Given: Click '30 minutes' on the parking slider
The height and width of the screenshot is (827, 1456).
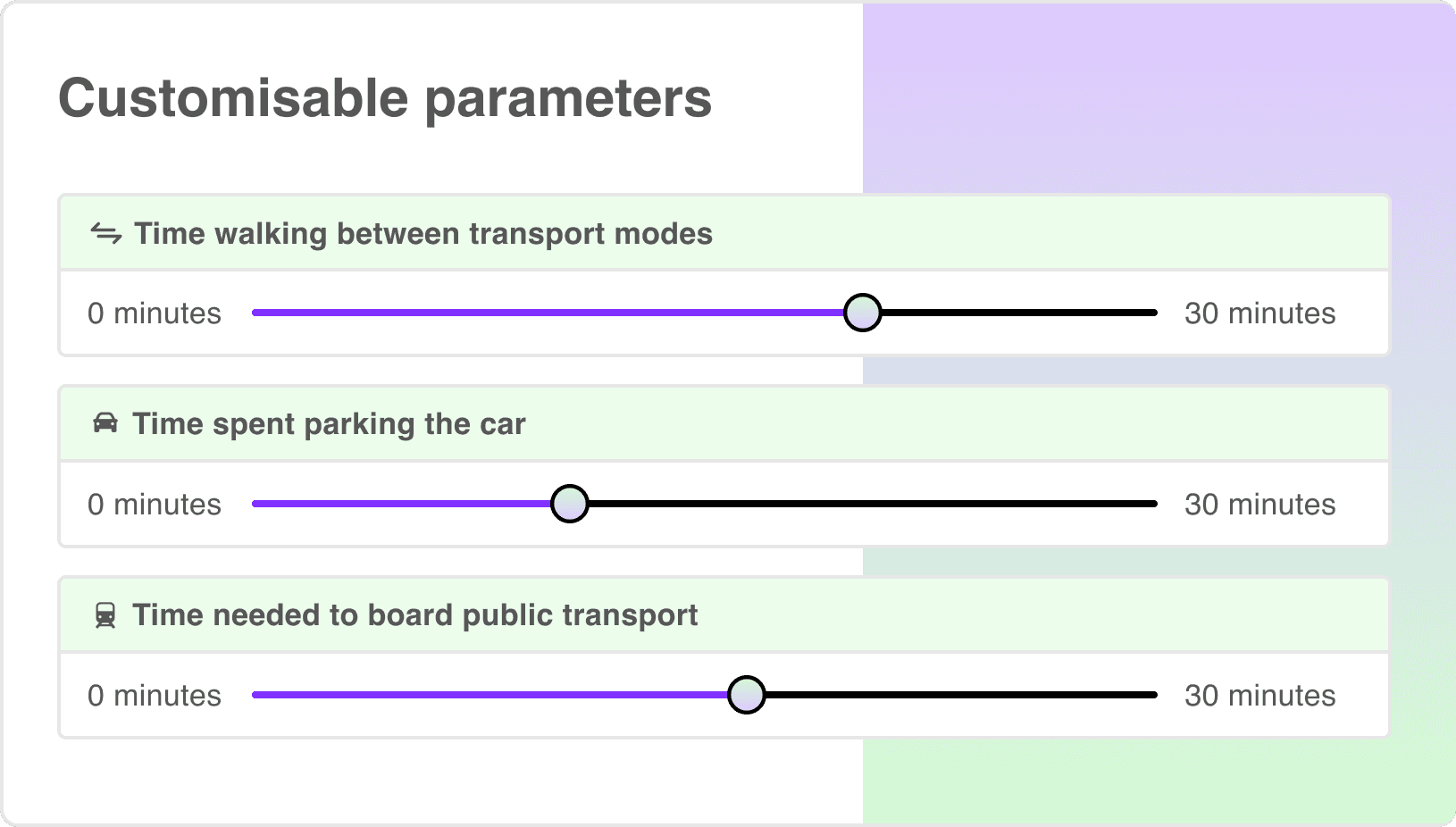Looking at the screenshot, I should point(1259,504).
